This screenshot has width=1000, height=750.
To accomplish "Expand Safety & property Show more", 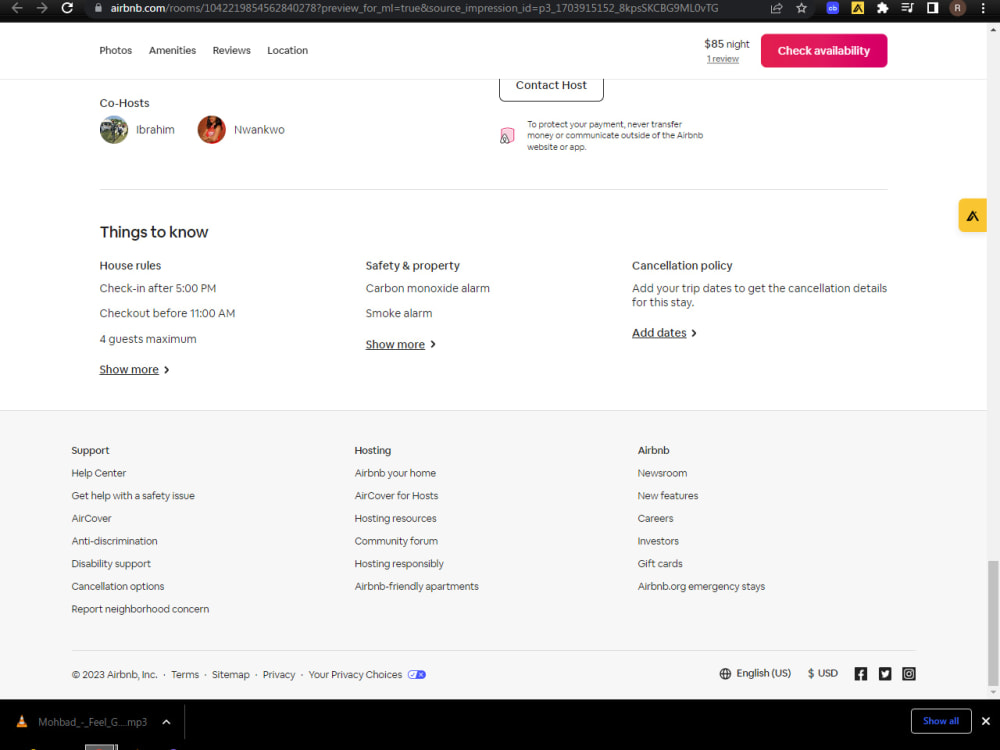I will (401, 344).
